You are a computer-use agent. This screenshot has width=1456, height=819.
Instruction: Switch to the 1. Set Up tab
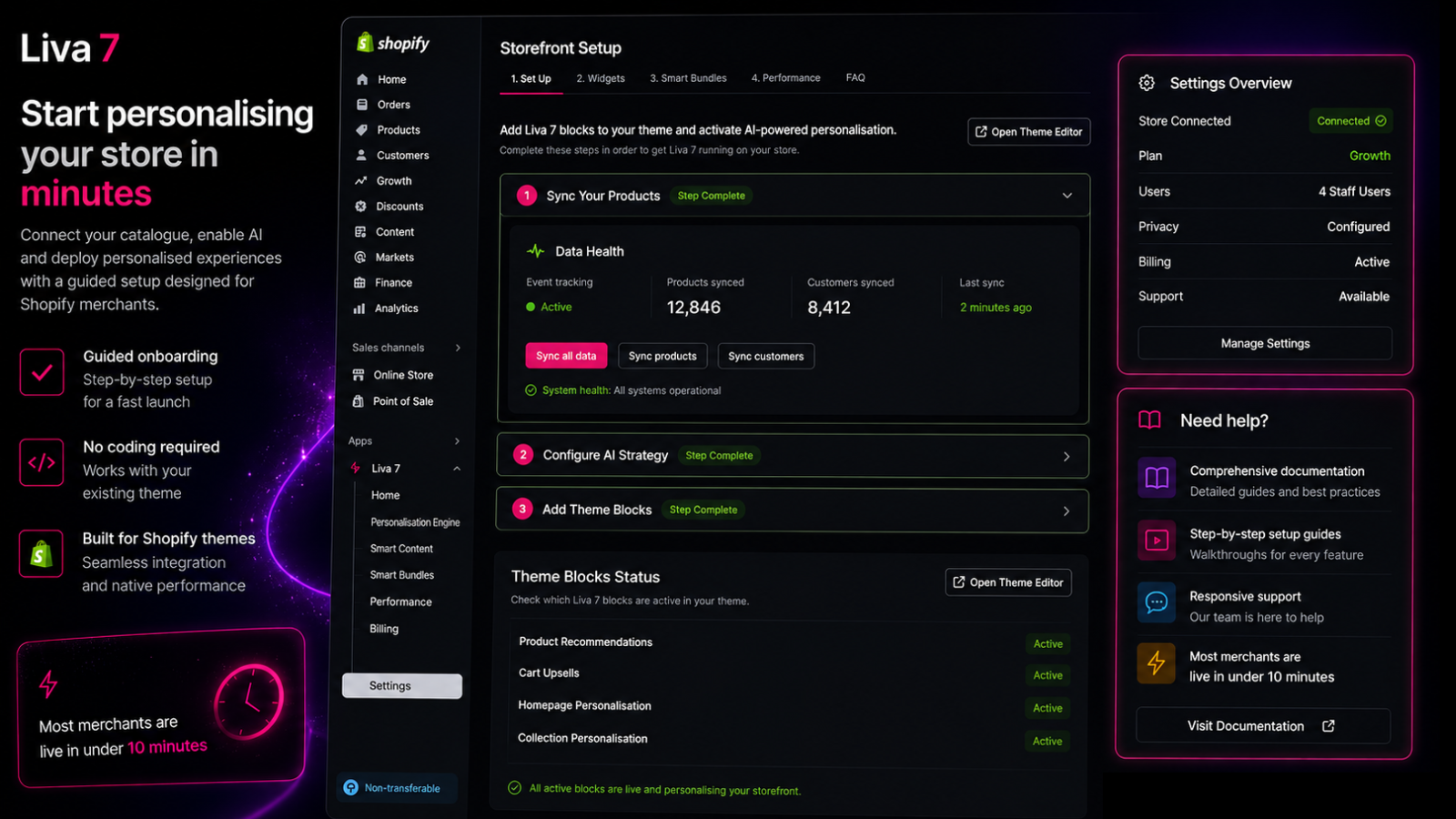[531, 79]
